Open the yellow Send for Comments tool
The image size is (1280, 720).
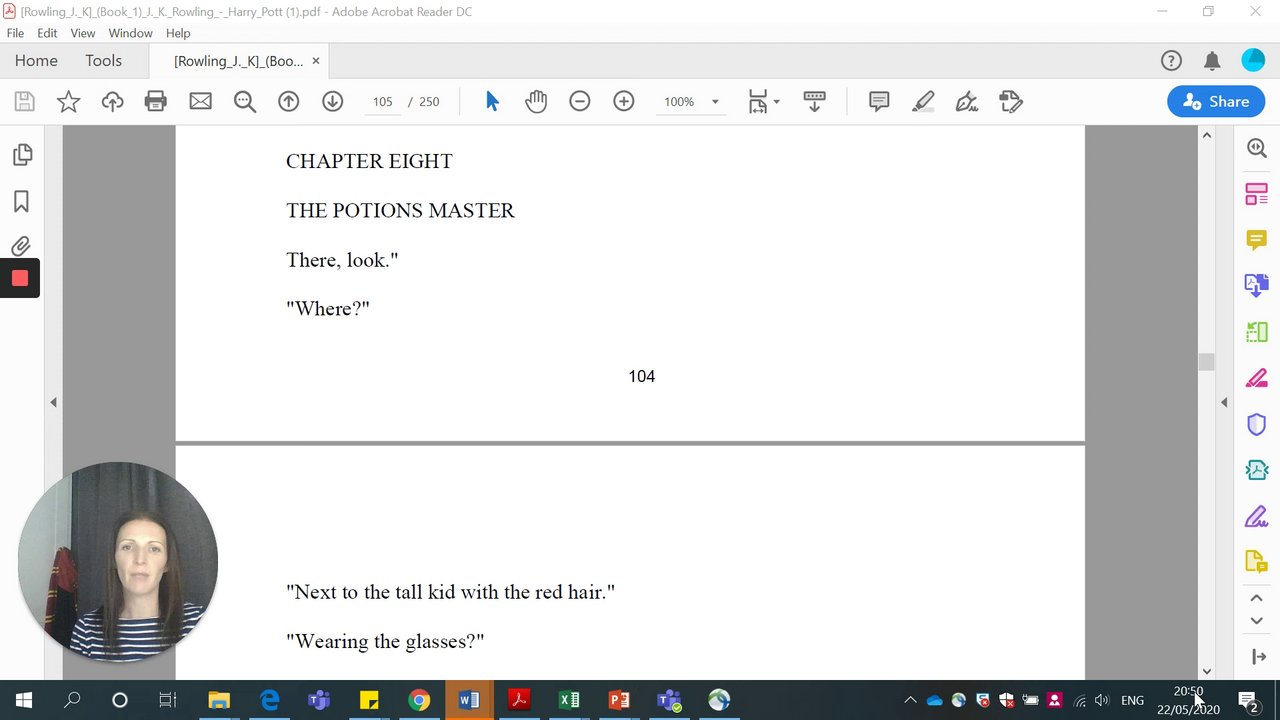[x=1256, y=561]
